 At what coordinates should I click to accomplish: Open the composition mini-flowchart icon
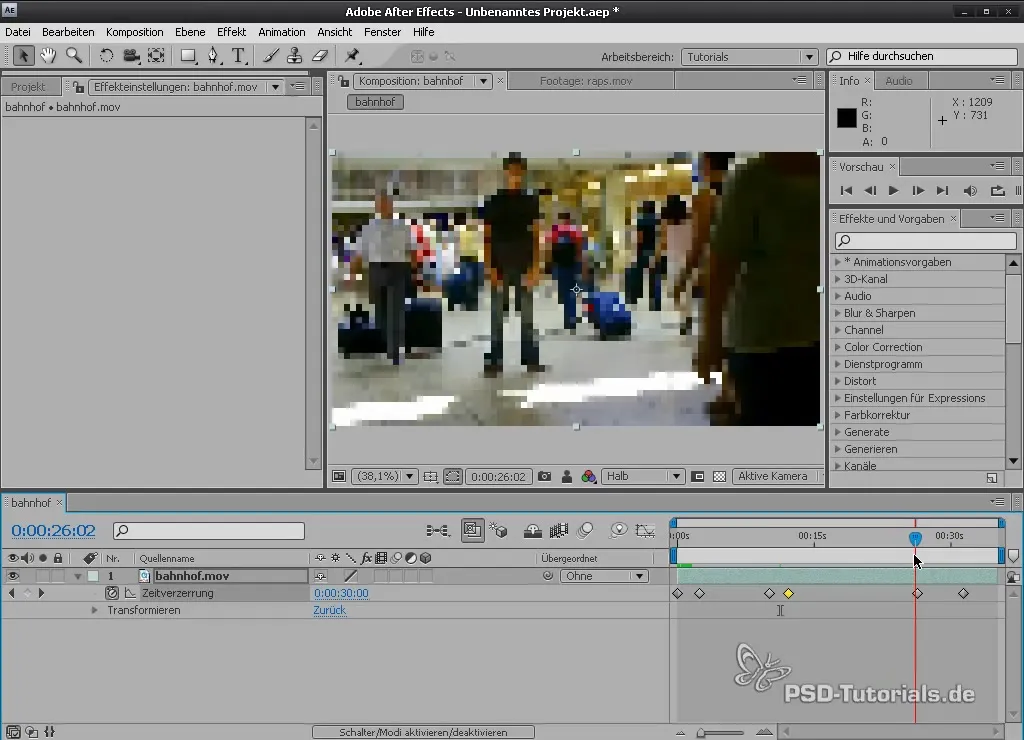438,531
